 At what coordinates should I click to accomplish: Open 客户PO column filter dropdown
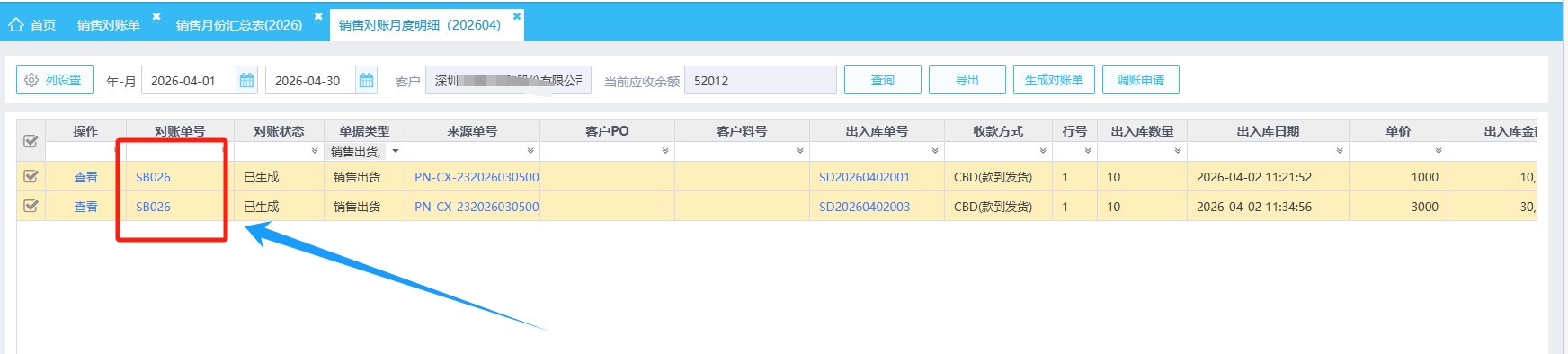pyautogui.click(x=665, y=151)
